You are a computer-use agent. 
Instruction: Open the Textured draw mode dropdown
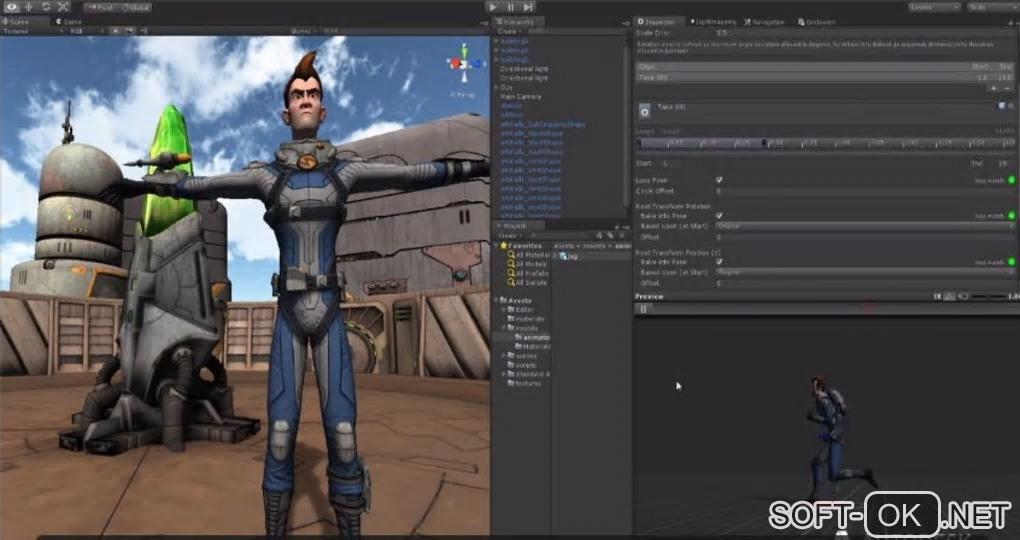click(x=33, y=31)
